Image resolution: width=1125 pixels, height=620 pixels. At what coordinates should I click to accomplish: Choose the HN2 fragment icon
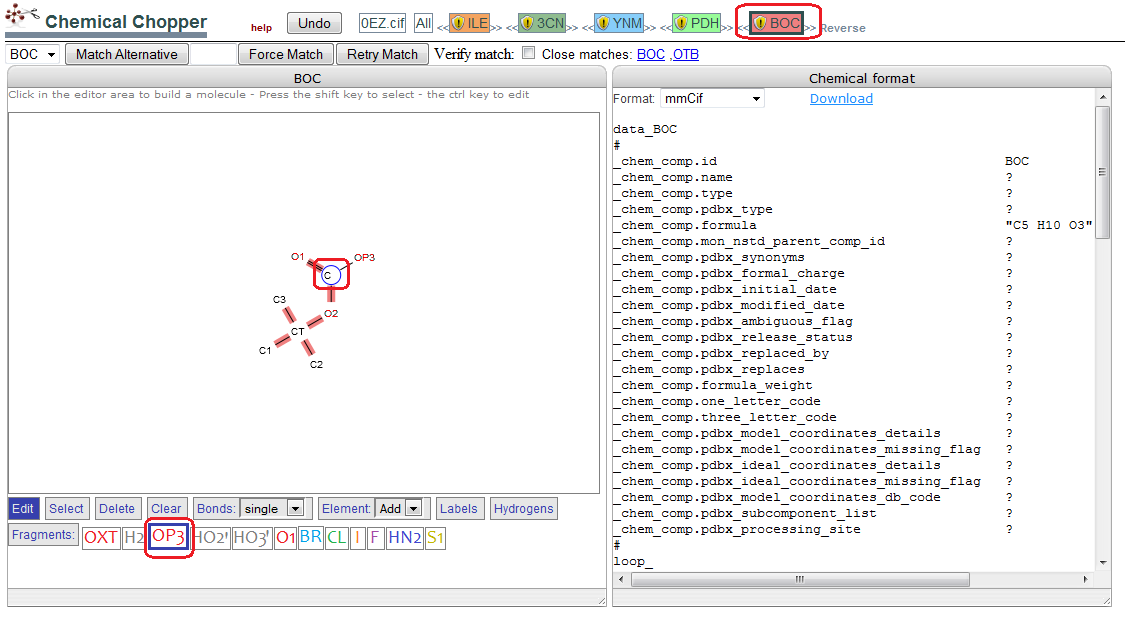pyautogui.click(x=405, y=537)
